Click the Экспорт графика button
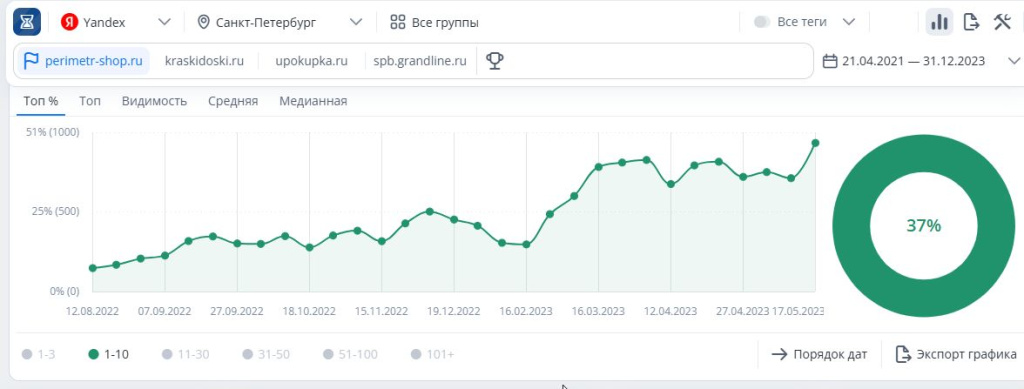This screenshot has width=1024, height=389. (x=956, y=354)
